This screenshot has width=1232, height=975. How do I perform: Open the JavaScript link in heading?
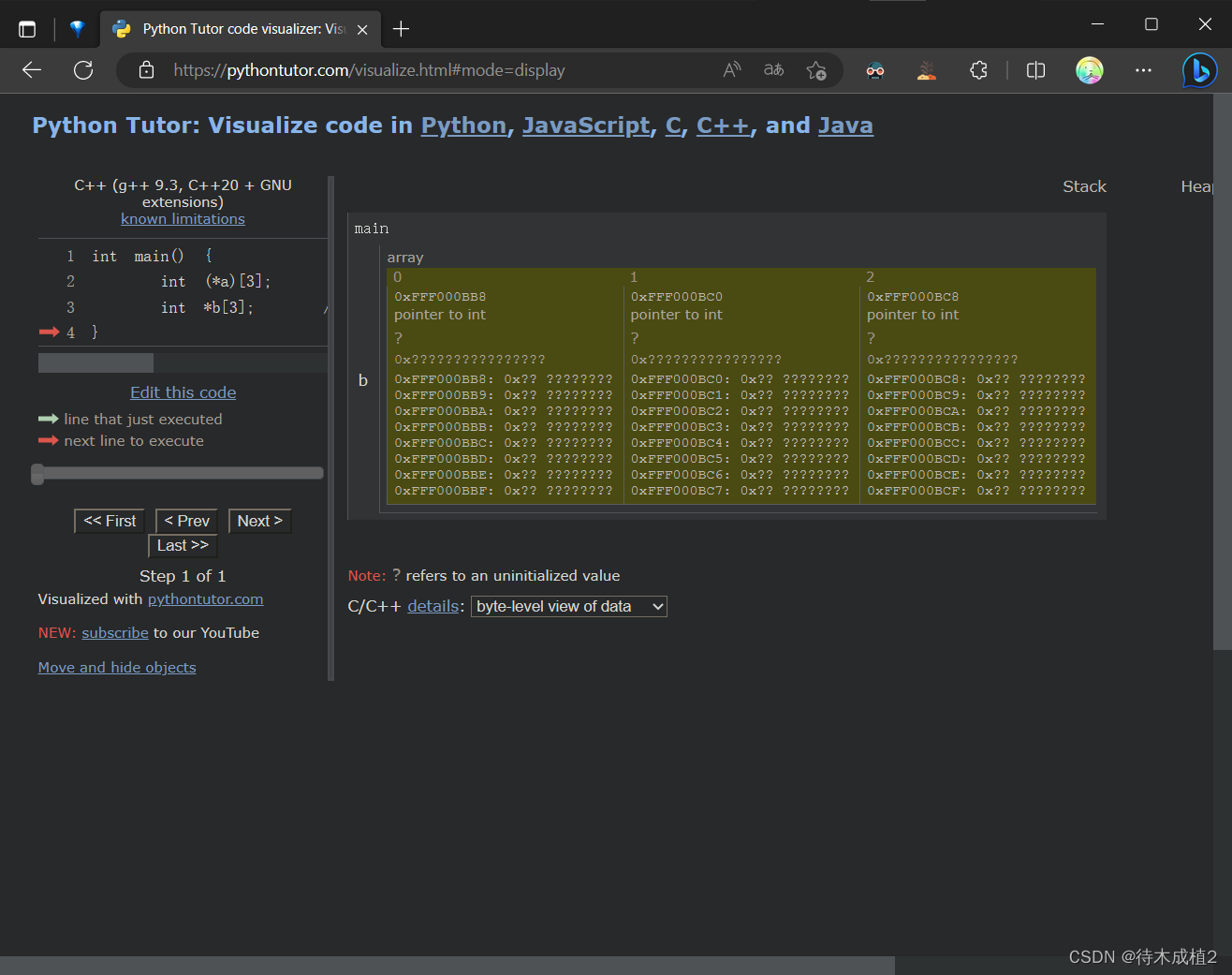click(586, 126)
